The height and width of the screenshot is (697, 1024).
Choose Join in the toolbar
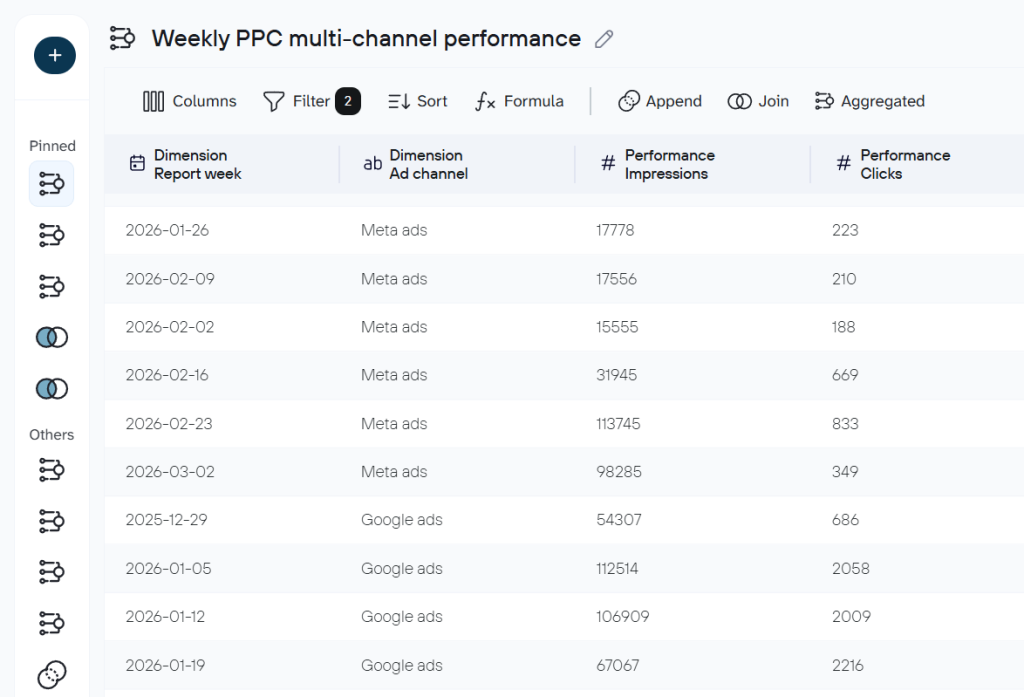point(758,101)
